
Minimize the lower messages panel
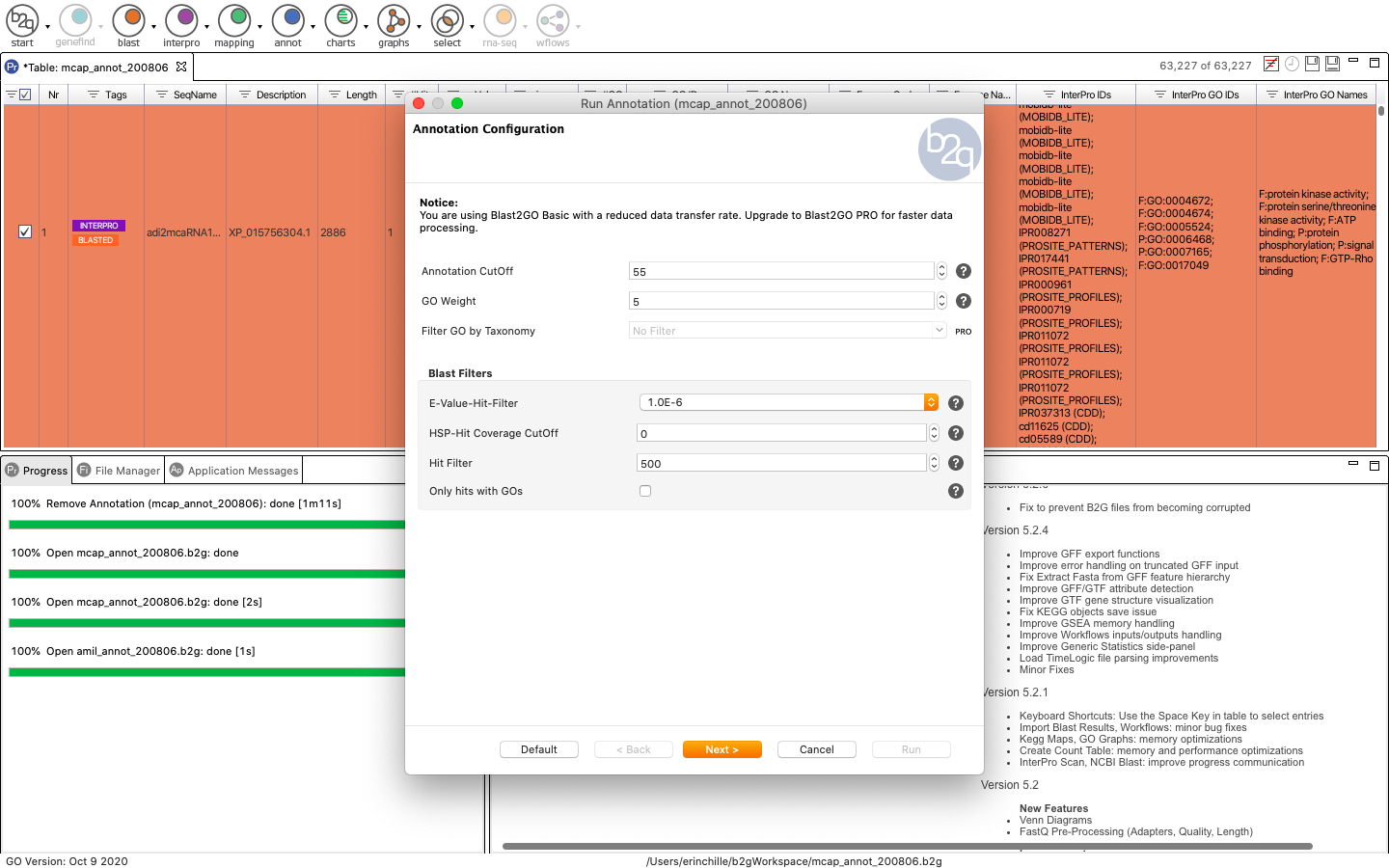tap(1353, 463)
